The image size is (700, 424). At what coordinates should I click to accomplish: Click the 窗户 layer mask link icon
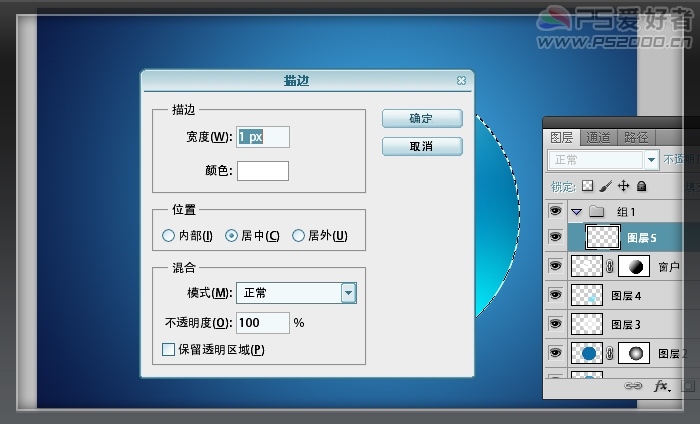click(610, 266)
